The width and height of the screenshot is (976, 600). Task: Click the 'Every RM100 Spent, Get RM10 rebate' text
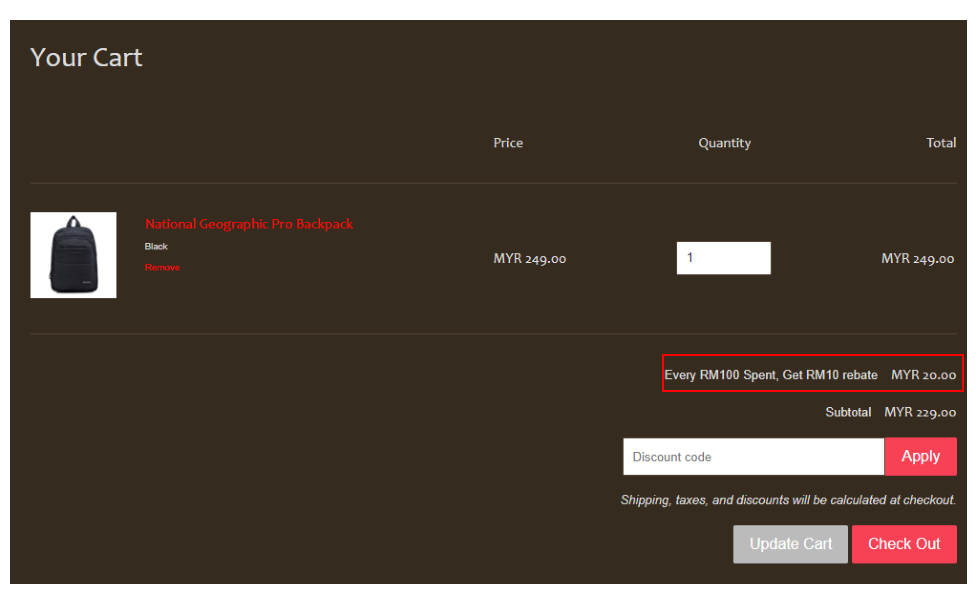tap(771, 375)
